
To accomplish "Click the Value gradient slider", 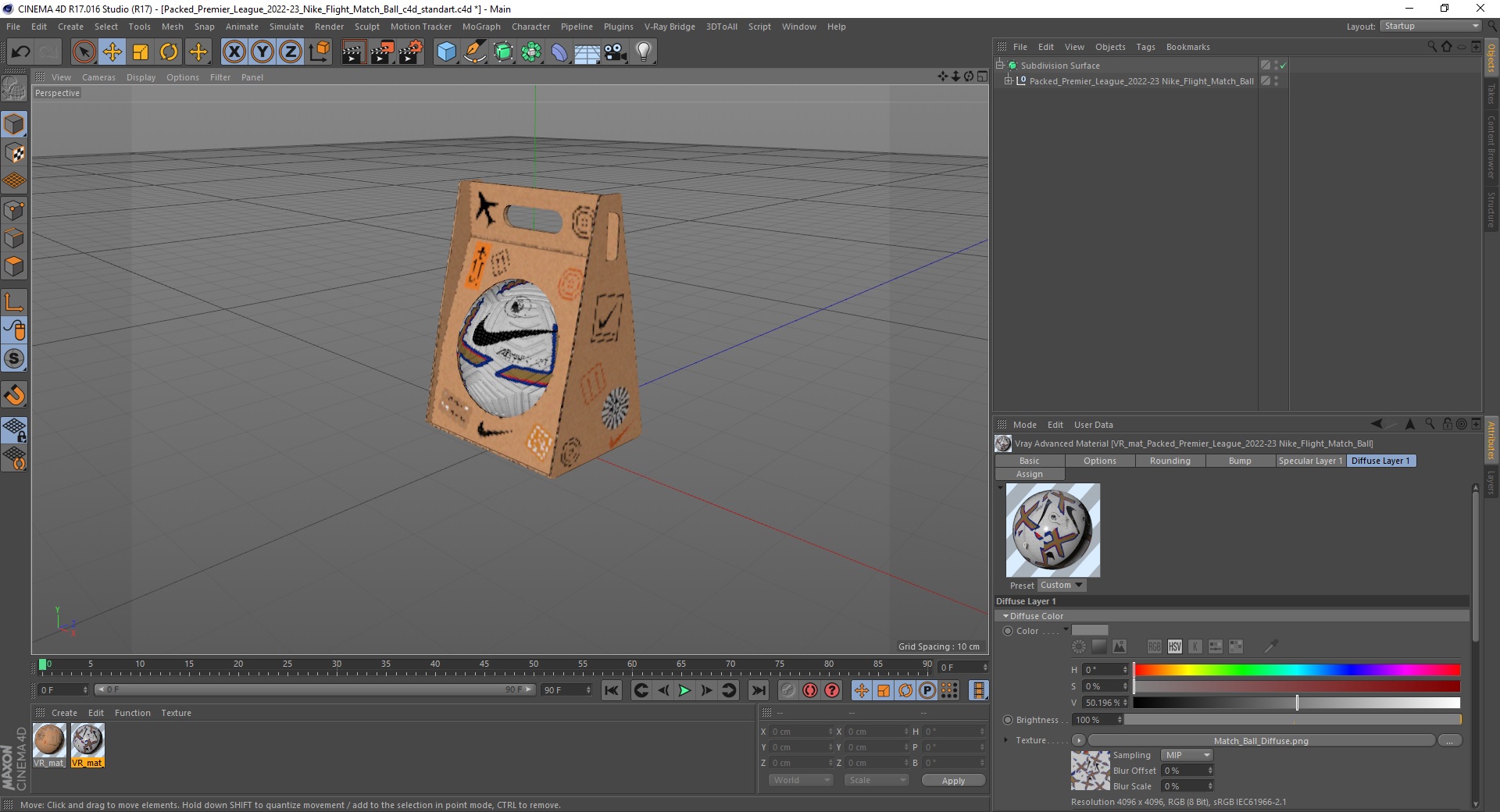I will click(x=1297, y=703).
